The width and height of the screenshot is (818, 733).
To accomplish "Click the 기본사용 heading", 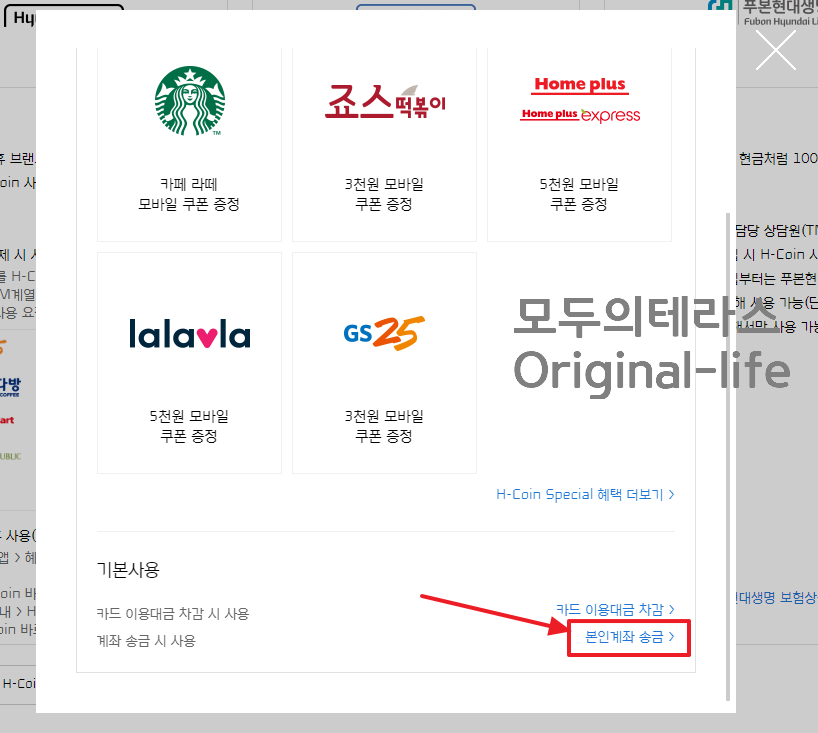I will click(x=128, y=570).
